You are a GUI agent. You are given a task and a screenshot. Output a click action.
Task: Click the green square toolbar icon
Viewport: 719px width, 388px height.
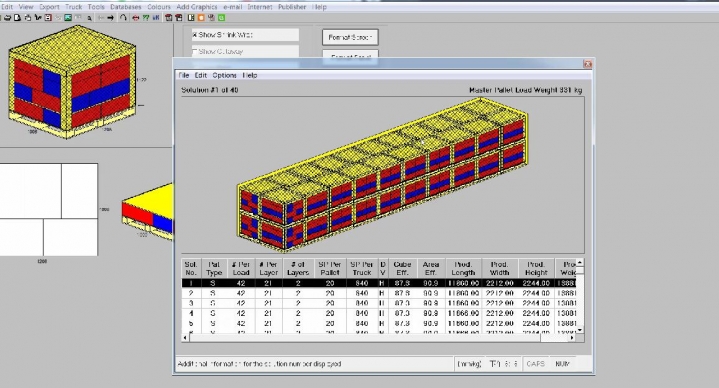click(x=221, y=18)
